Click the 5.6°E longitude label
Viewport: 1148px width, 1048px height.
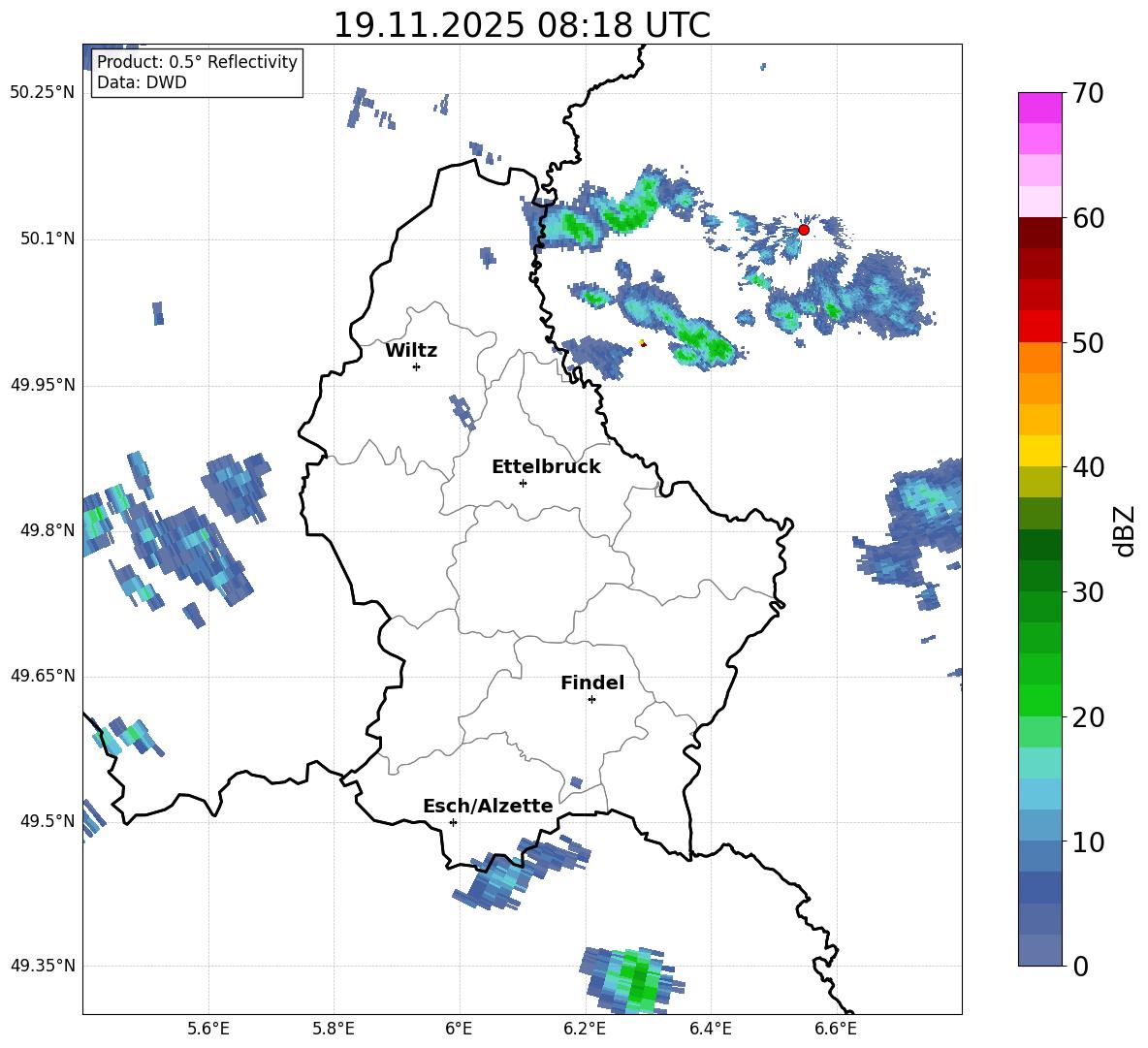208,1029
